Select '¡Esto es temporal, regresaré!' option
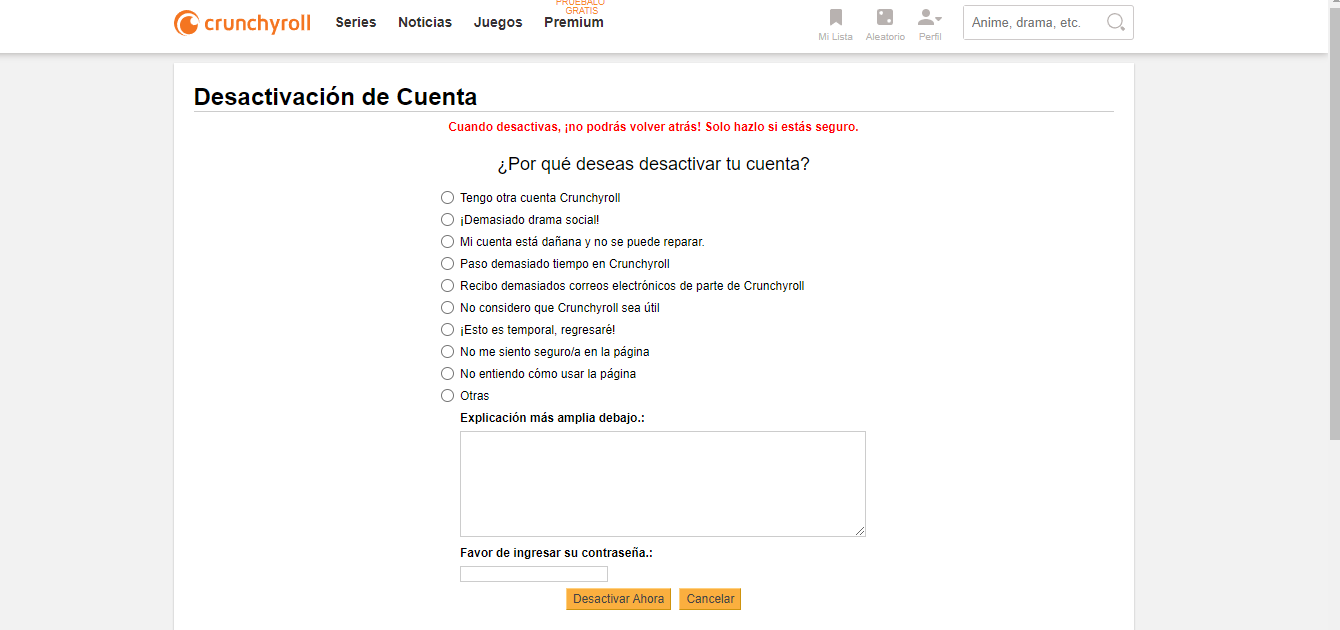 pos(448,330)
